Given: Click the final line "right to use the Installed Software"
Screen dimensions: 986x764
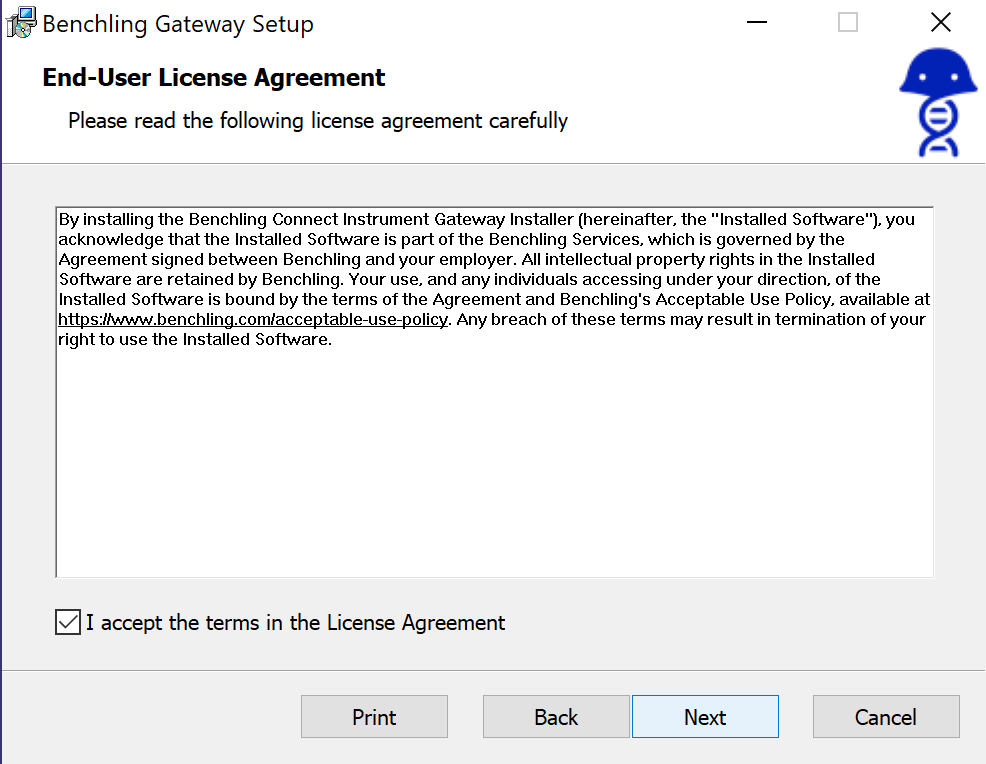Looking at the screenshot, I should click(x=194, y=340).
